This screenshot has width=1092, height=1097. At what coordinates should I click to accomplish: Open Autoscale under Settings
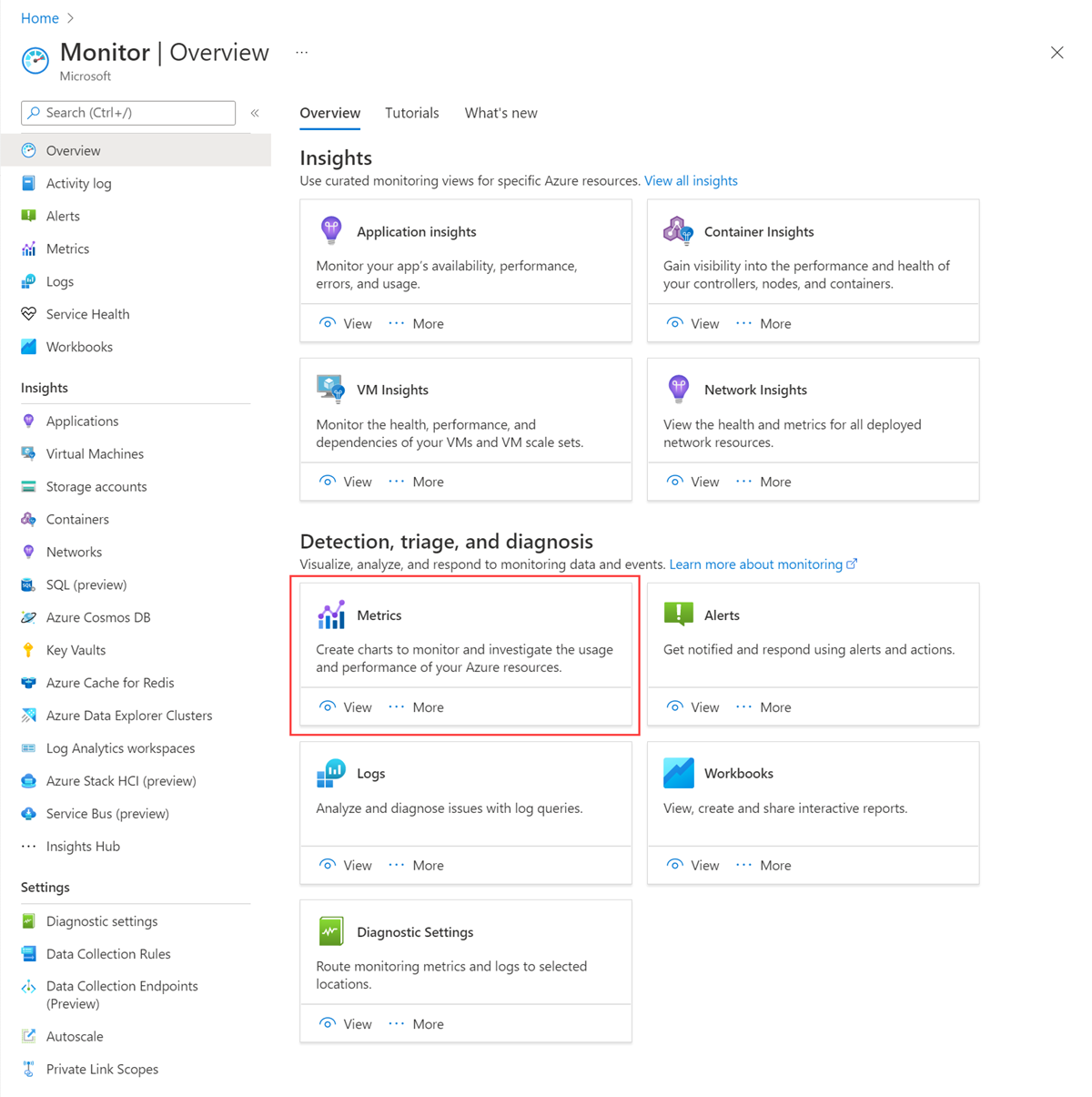pyautogui.click(x=75, y=1036)
